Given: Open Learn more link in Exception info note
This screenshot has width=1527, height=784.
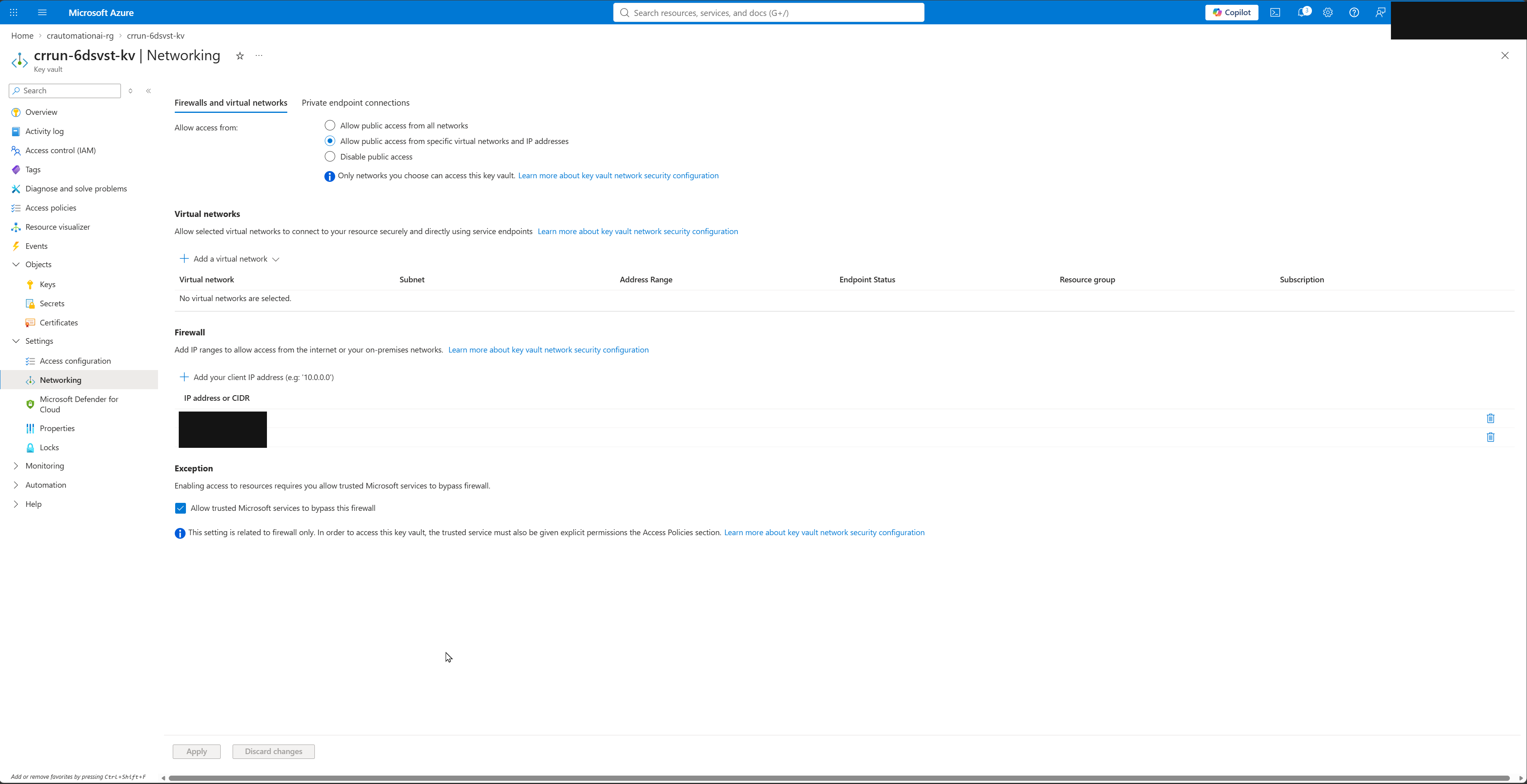Looking at the screenshot, I should [x=824, y=532].
